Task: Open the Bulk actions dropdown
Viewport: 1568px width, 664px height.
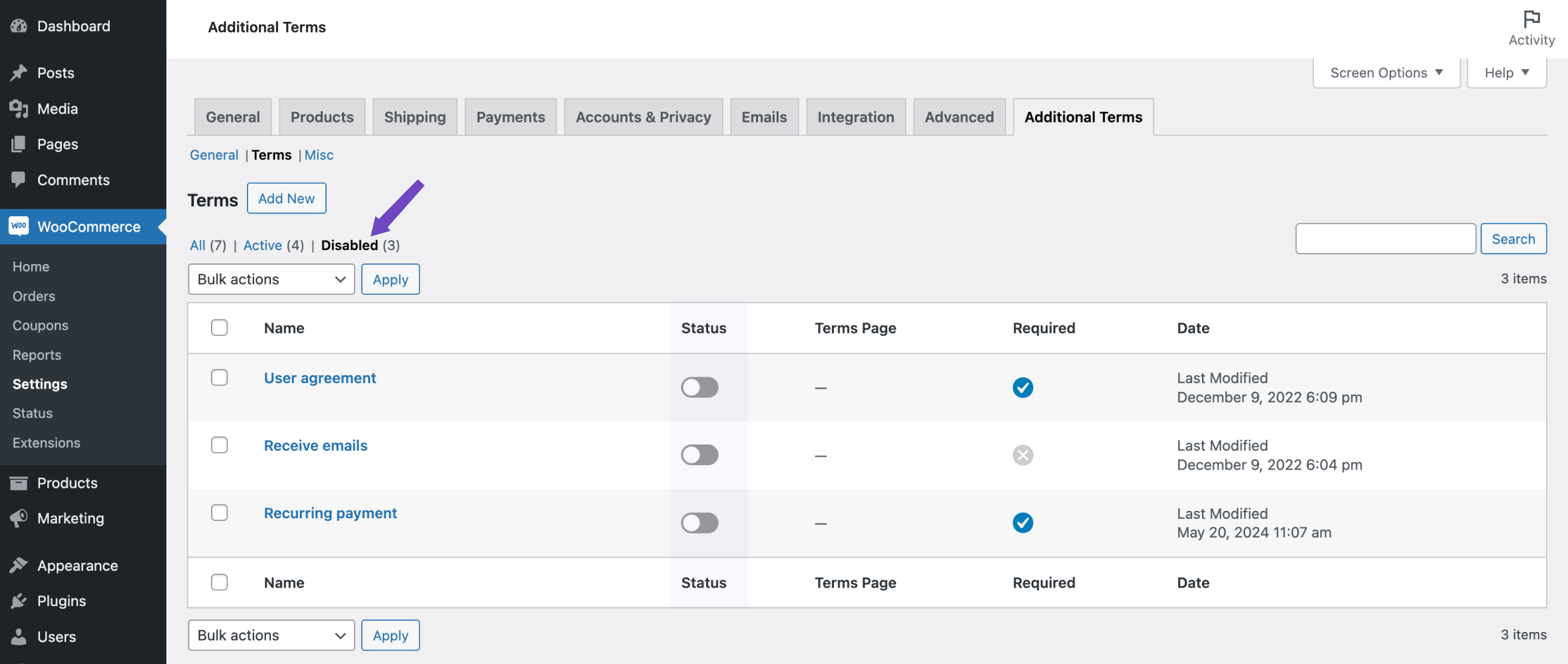Action: (271, 279)
